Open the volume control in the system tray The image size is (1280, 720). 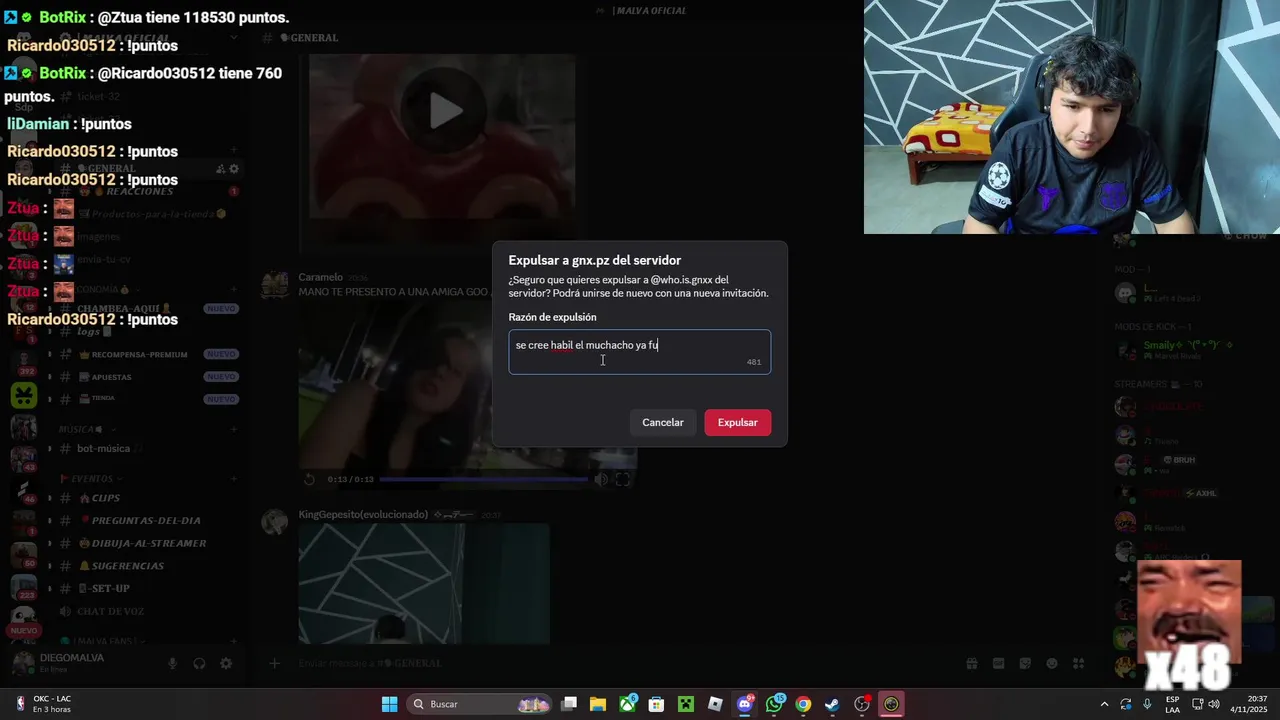[1214, 704]
